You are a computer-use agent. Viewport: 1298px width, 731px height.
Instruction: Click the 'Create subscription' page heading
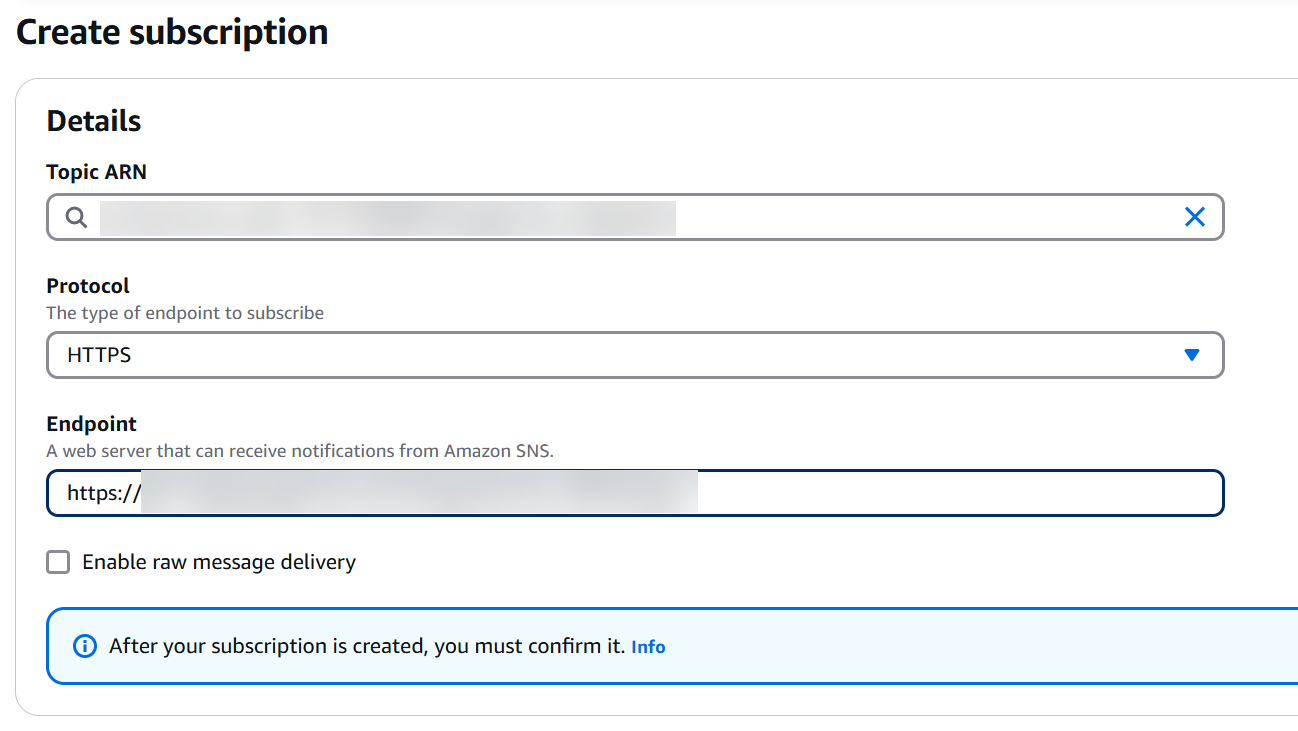point(172,32)
